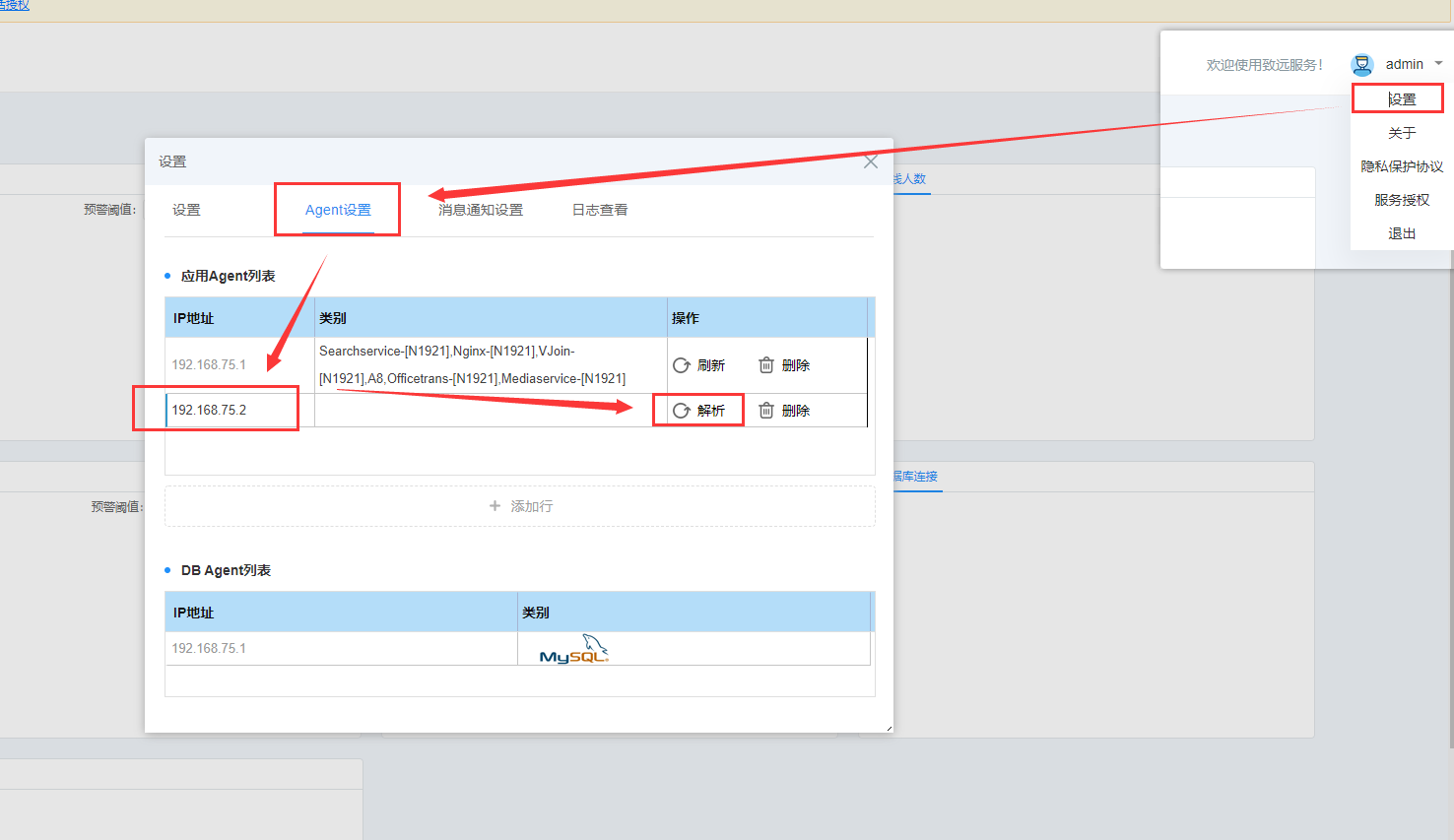This screenshot has height=840, width=1454.
Task: Click the 解析 label for 192.168.75.2
Action: coord(711,411)
